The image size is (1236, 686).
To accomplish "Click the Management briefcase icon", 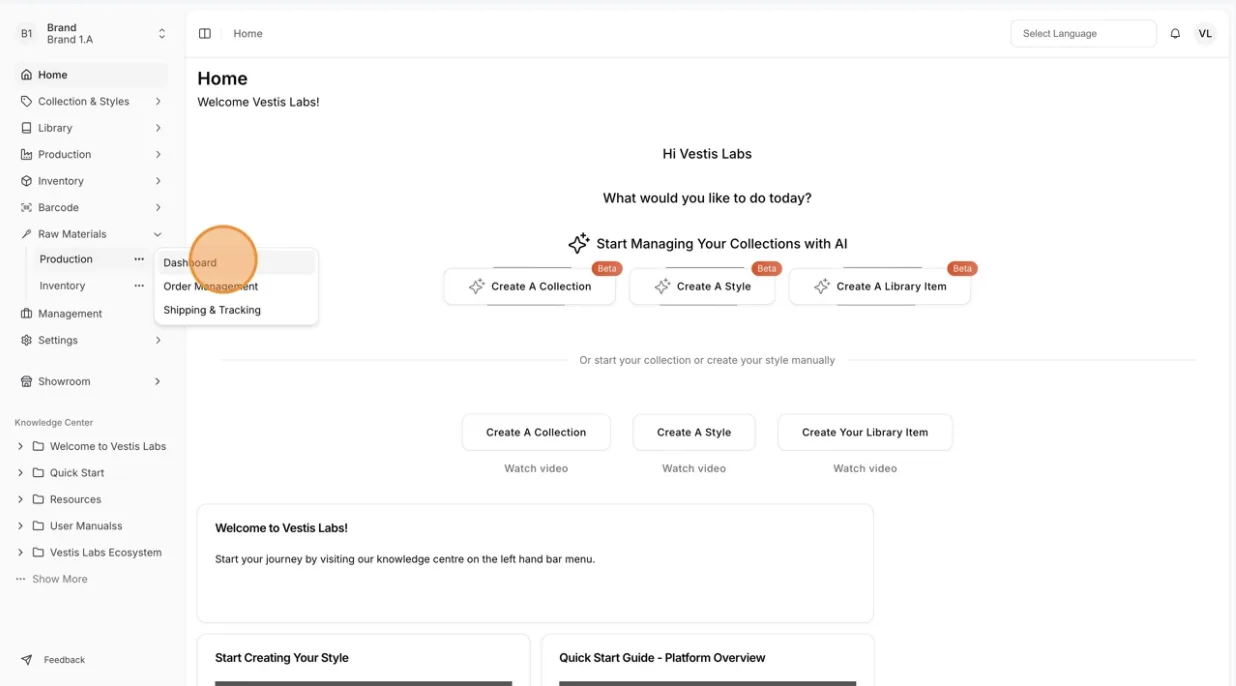I will tap(26, 314).
